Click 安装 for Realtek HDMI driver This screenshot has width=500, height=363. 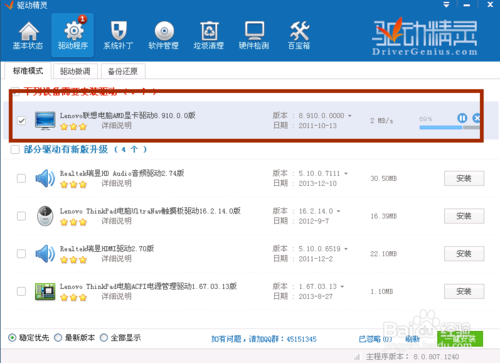pos(464,254)
